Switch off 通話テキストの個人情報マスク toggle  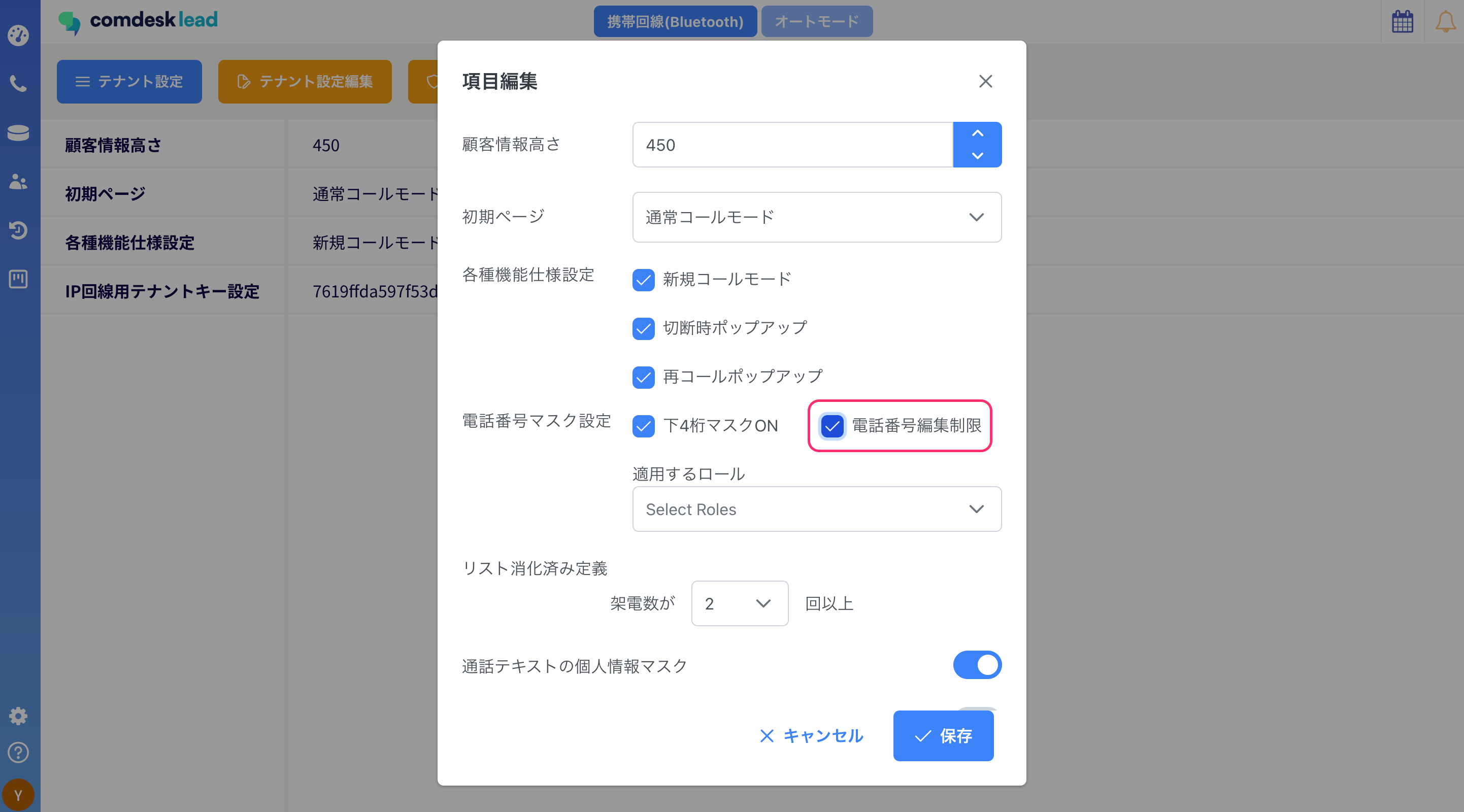(x=978, y=665)
